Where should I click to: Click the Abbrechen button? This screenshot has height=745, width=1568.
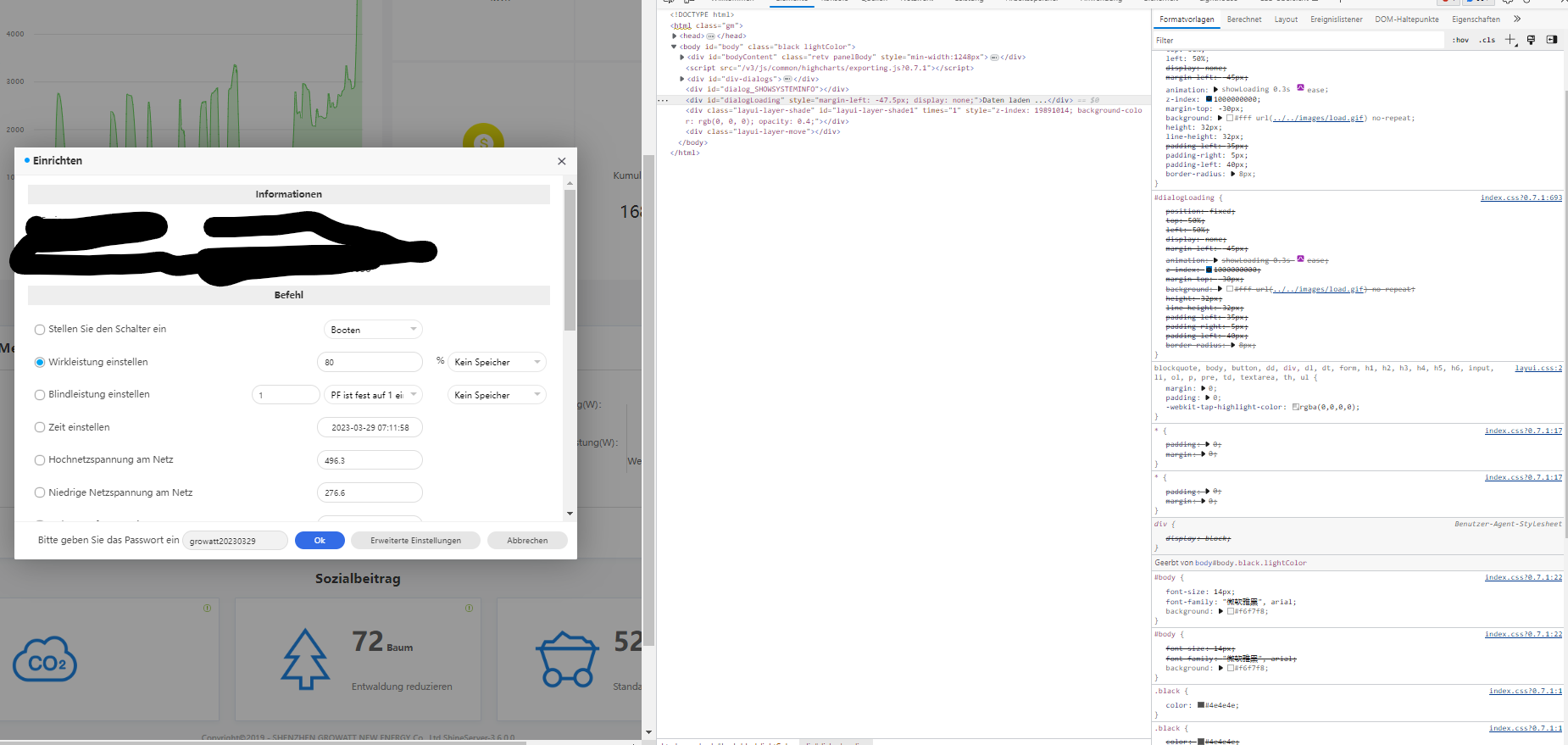pos(527,541)
